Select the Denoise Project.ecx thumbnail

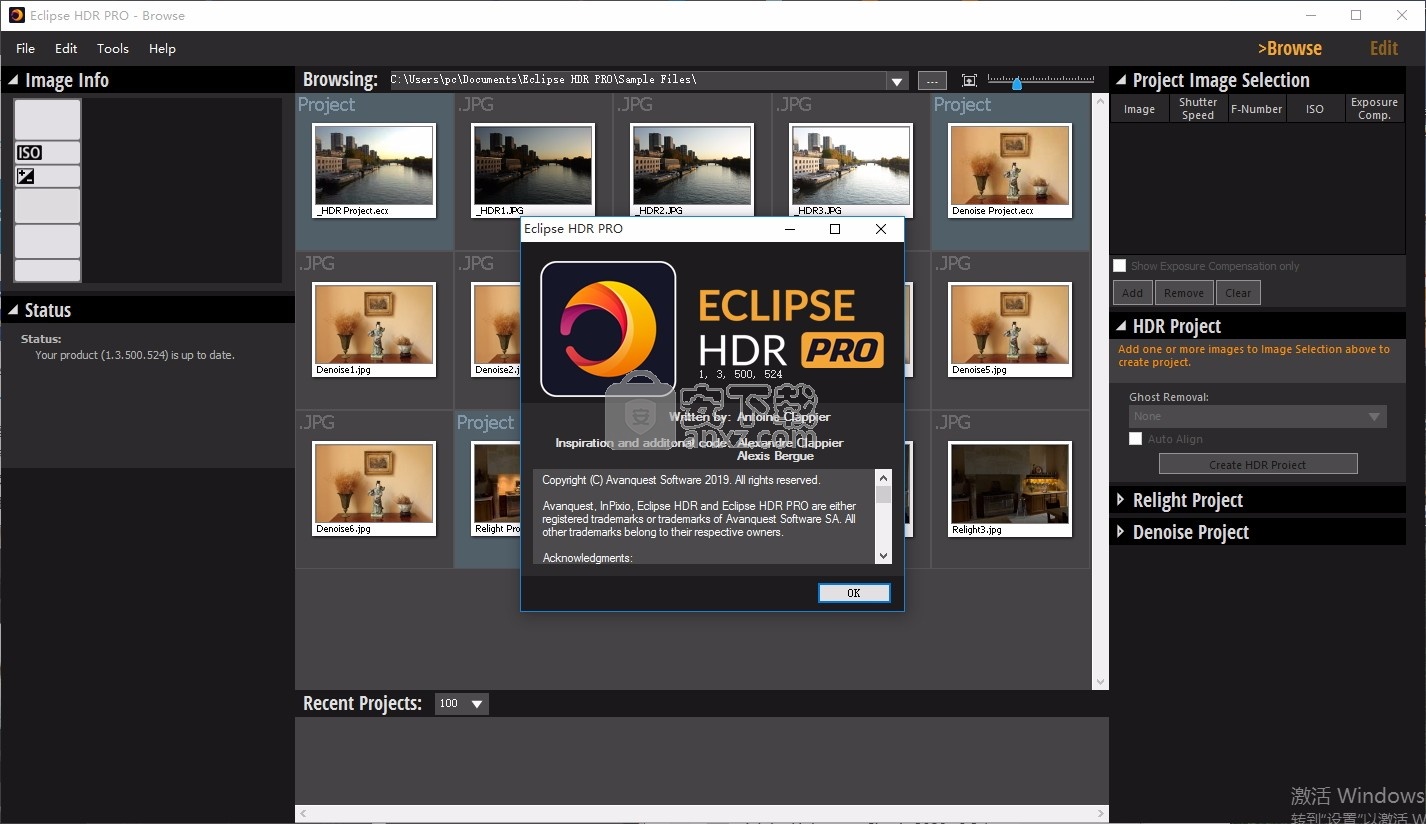coord(1010,170)
